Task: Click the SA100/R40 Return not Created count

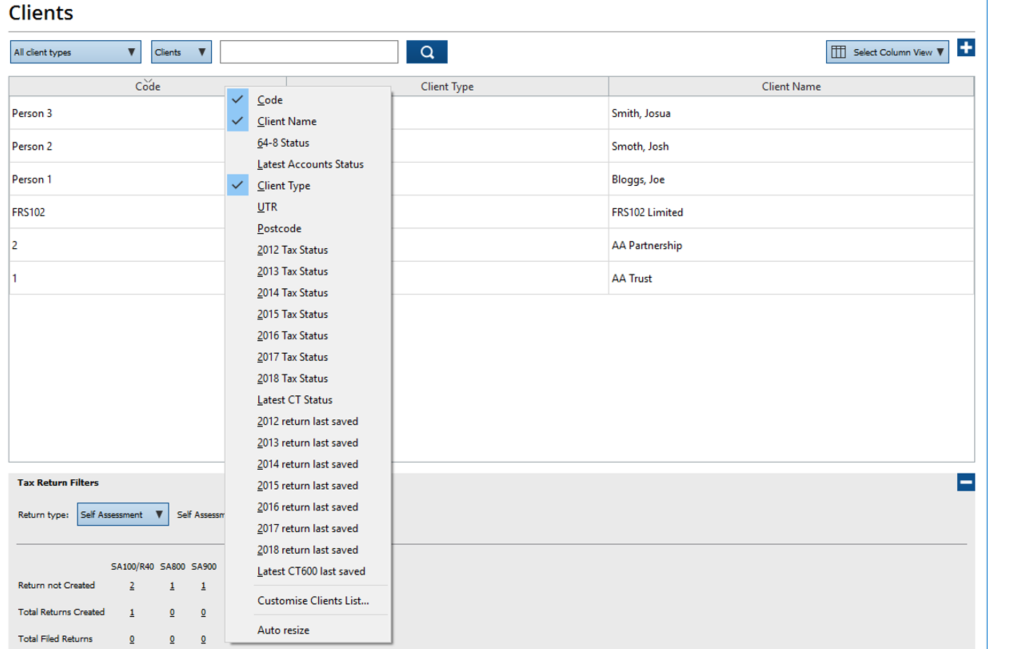Action: (132, 586)
